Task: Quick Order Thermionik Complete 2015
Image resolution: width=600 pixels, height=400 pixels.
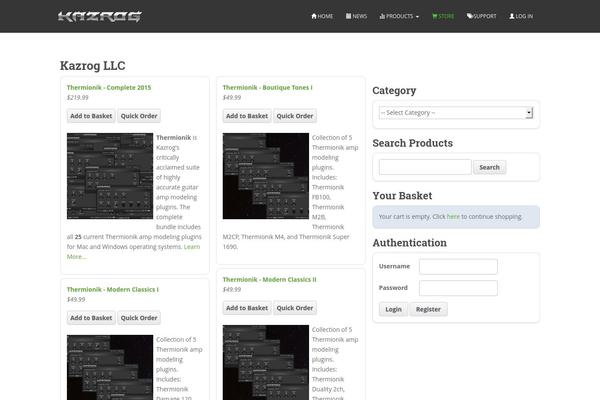Action: point(139,116)
